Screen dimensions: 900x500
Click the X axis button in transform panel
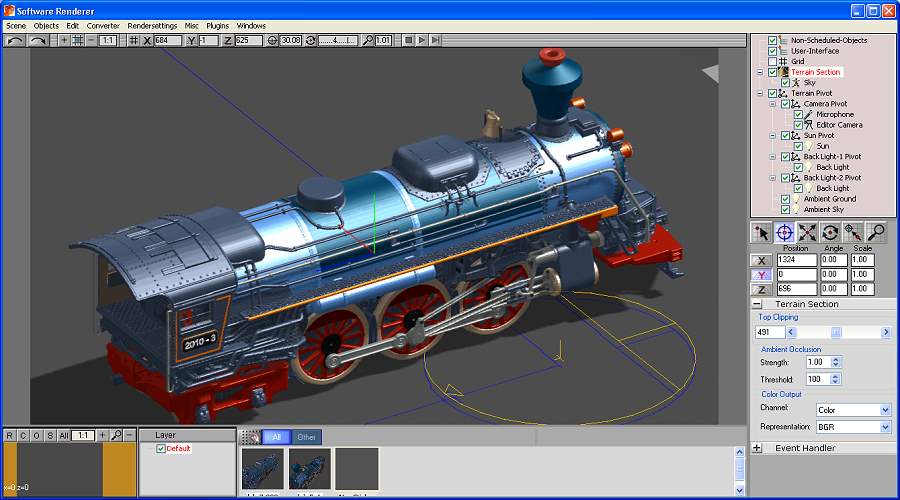pos(762,260)
